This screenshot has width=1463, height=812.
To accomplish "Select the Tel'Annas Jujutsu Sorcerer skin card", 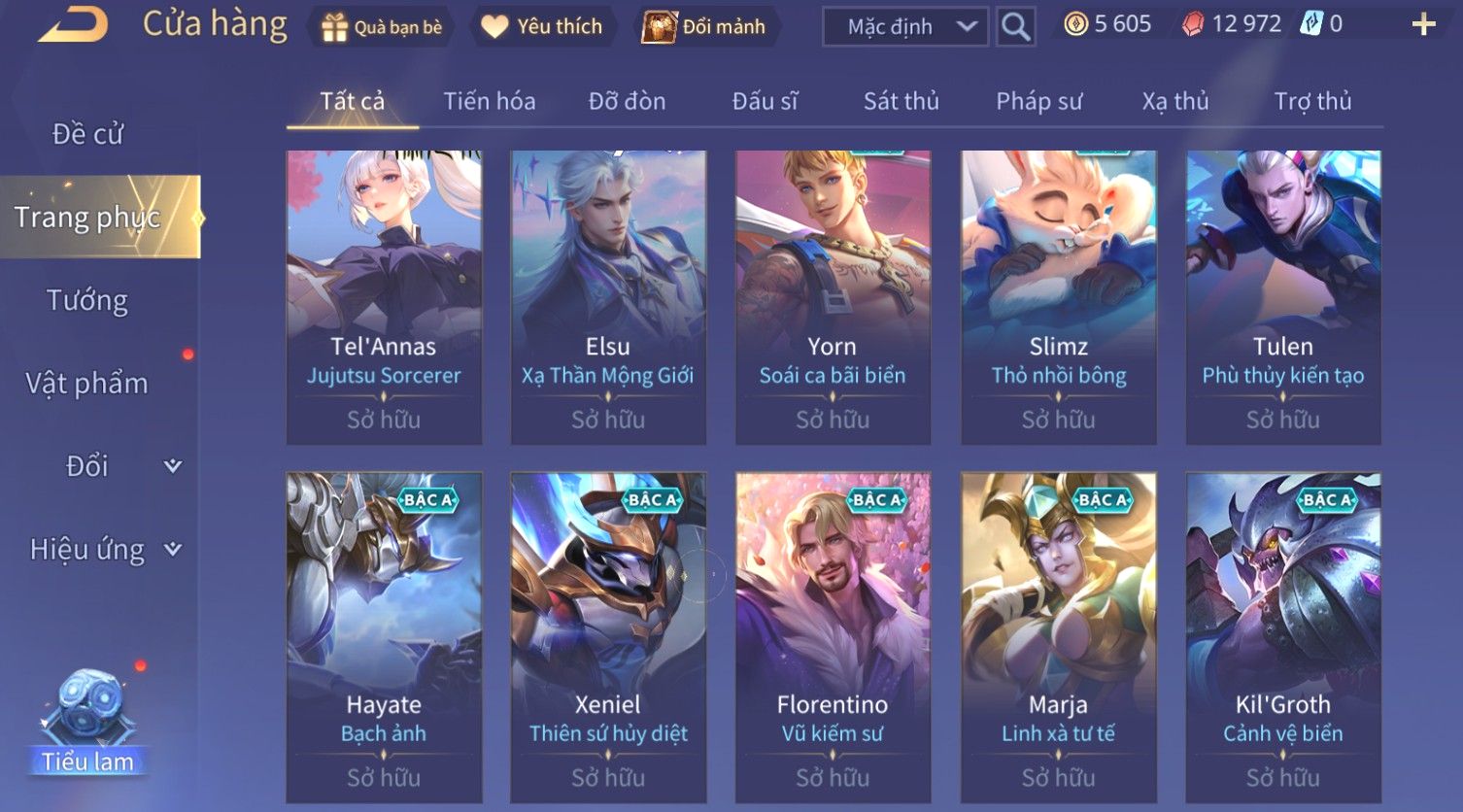I will coord(384,297).
